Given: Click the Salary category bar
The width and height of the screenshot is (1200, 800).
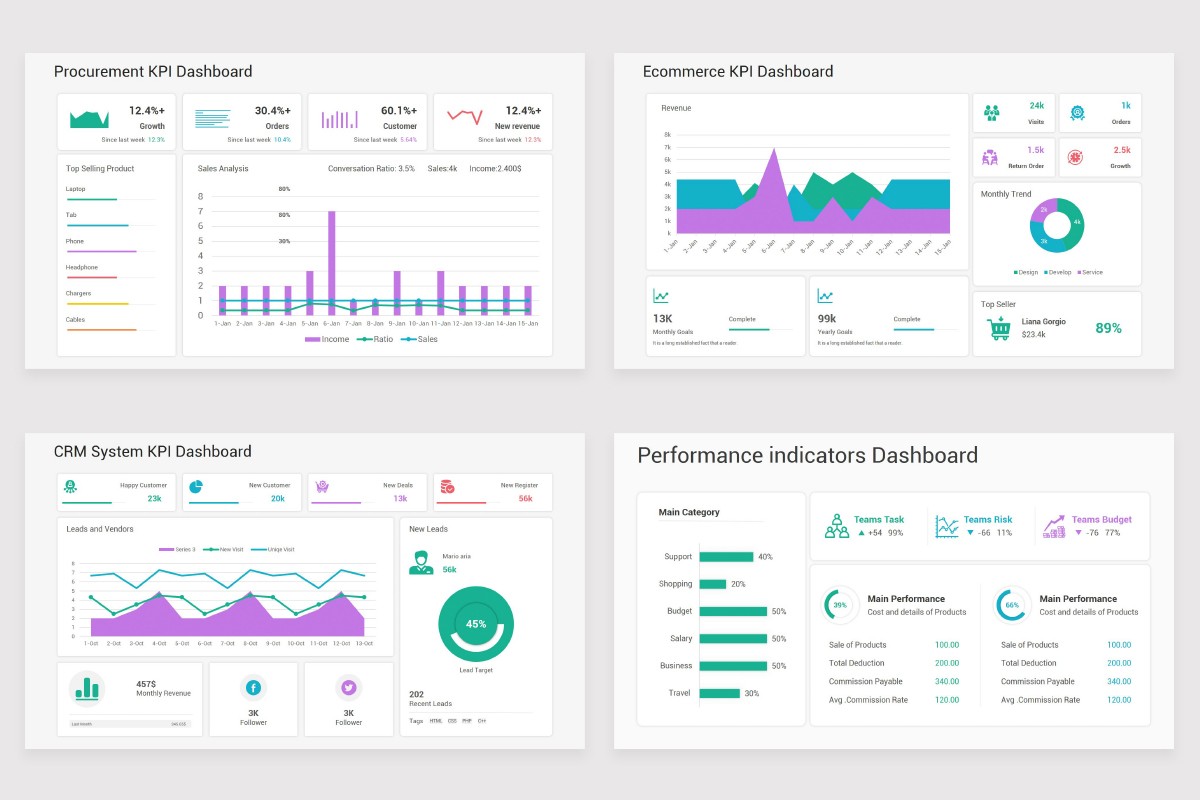Looking at the screenshot, I should click(733, 638).
